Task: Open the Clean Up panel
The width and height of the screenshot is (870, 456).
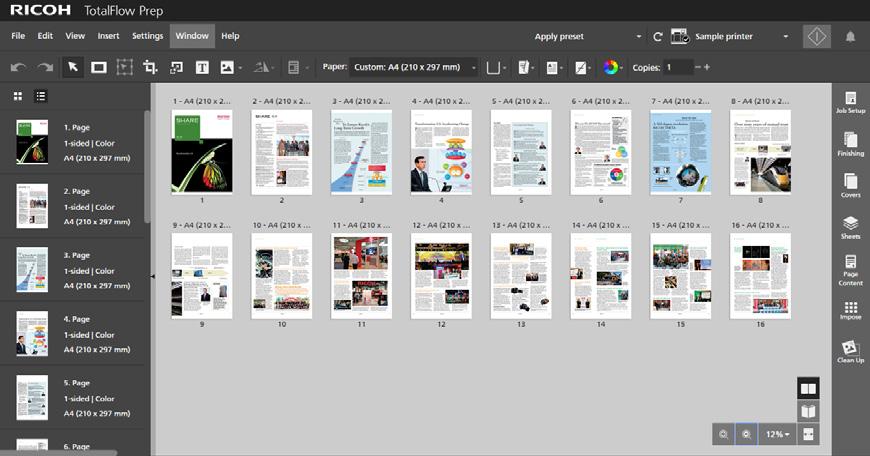Action: tap(851, 352)
